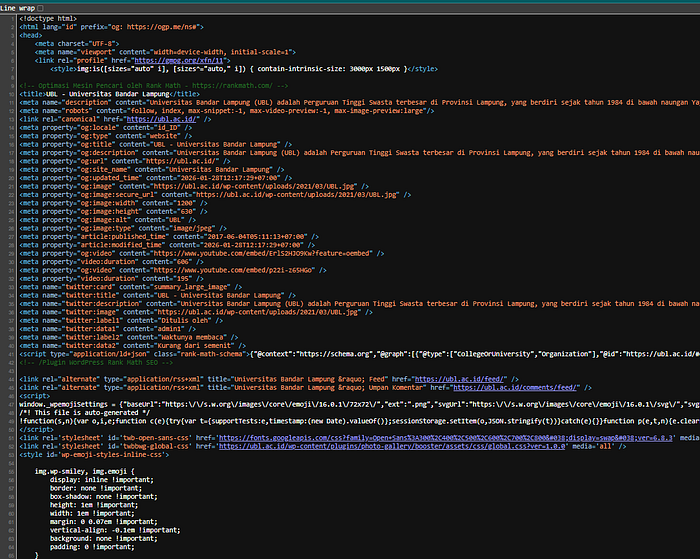
Task: Click the meta charset="UTF-8" line
Action: click(x=77, y=44)
